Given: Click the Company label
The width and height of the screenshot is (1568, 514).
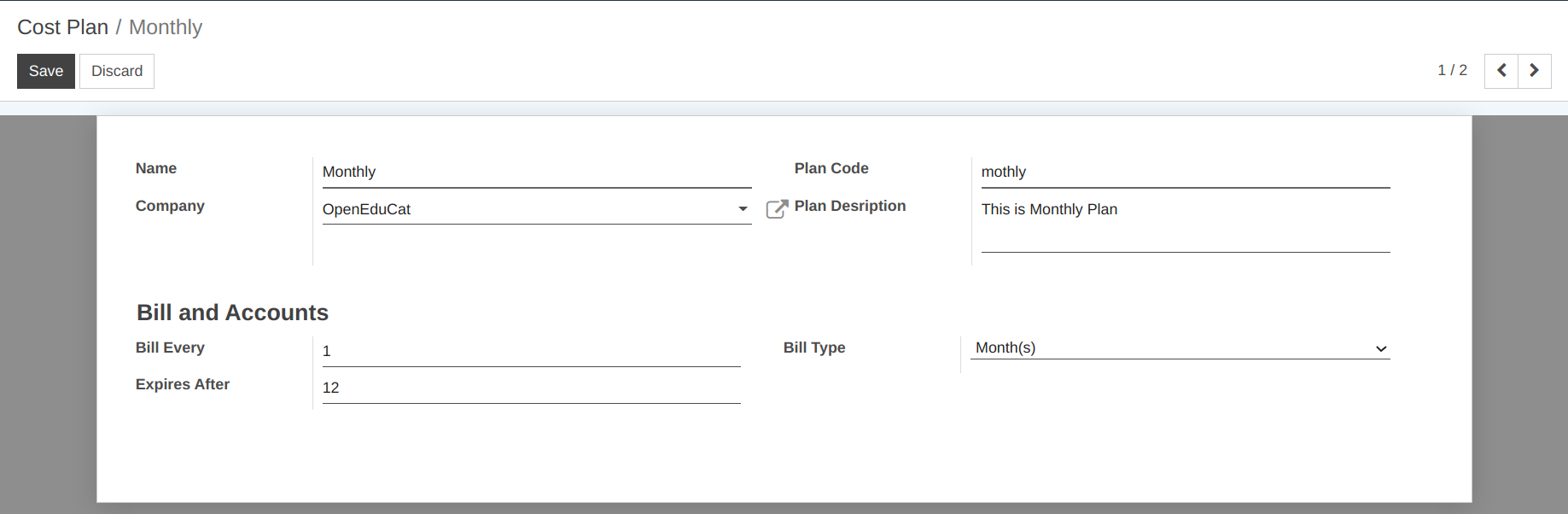Looking at the screenshot, I should (170, 206).
